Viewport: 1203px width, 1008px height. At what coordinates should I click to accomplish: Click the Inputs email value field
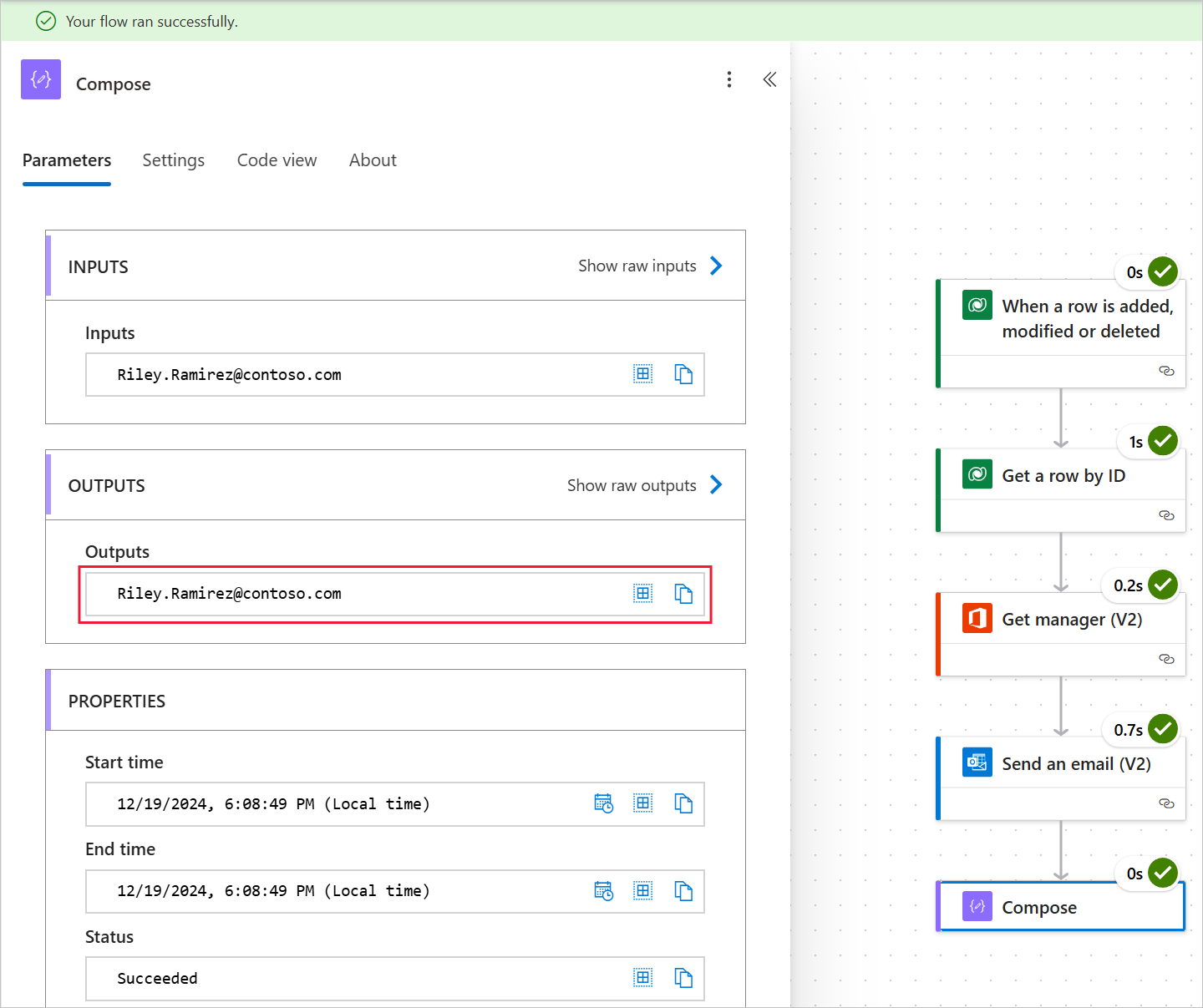click(395, 374)
